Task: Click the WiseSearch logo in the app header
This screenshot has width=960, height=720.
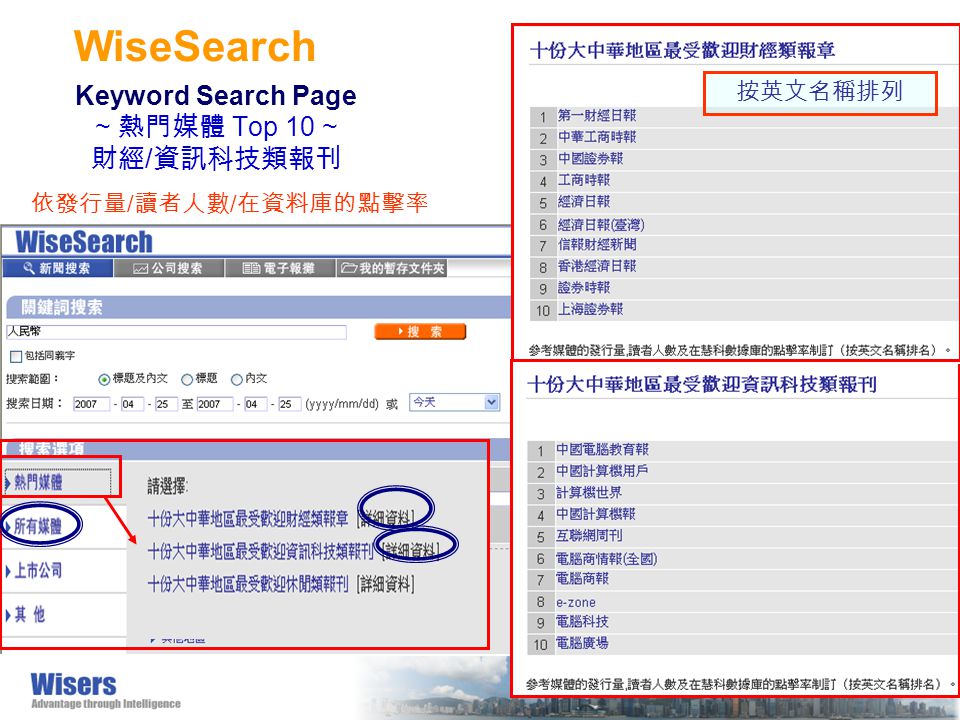Action: (83, 242)
